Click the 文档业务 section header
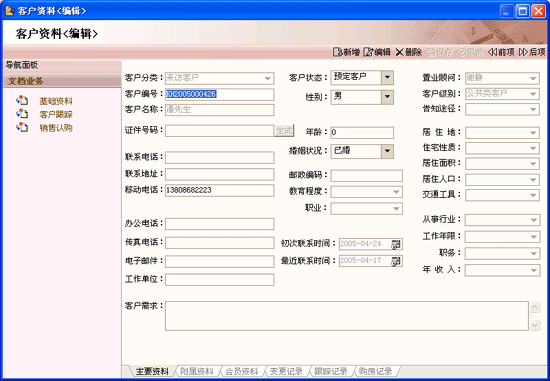The height and width of the screenshot is (381, 550). (62, 81)
